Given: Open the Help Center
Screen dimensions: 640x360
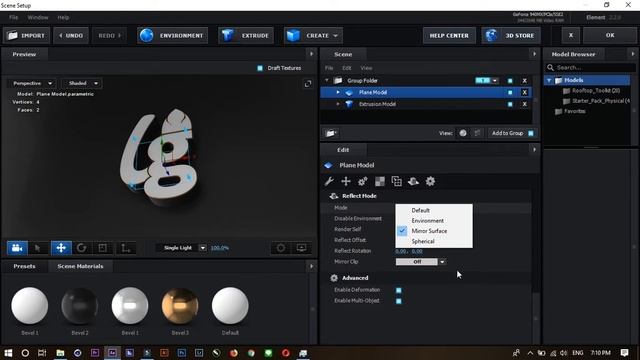Looking at the screenshot, I should coord(449,36).
